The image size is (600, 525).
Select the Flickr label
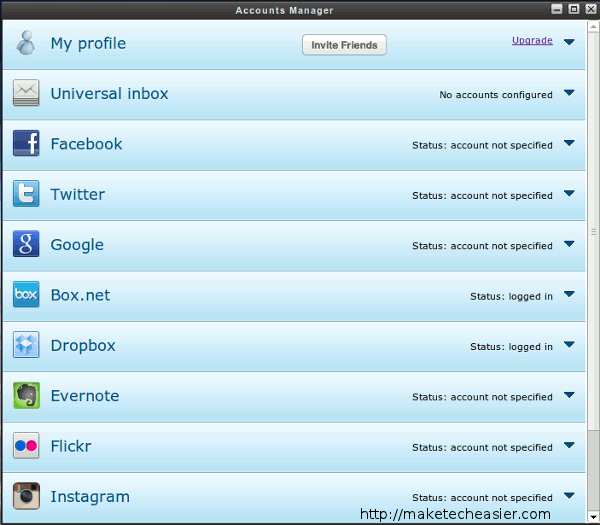click(71, 446)
